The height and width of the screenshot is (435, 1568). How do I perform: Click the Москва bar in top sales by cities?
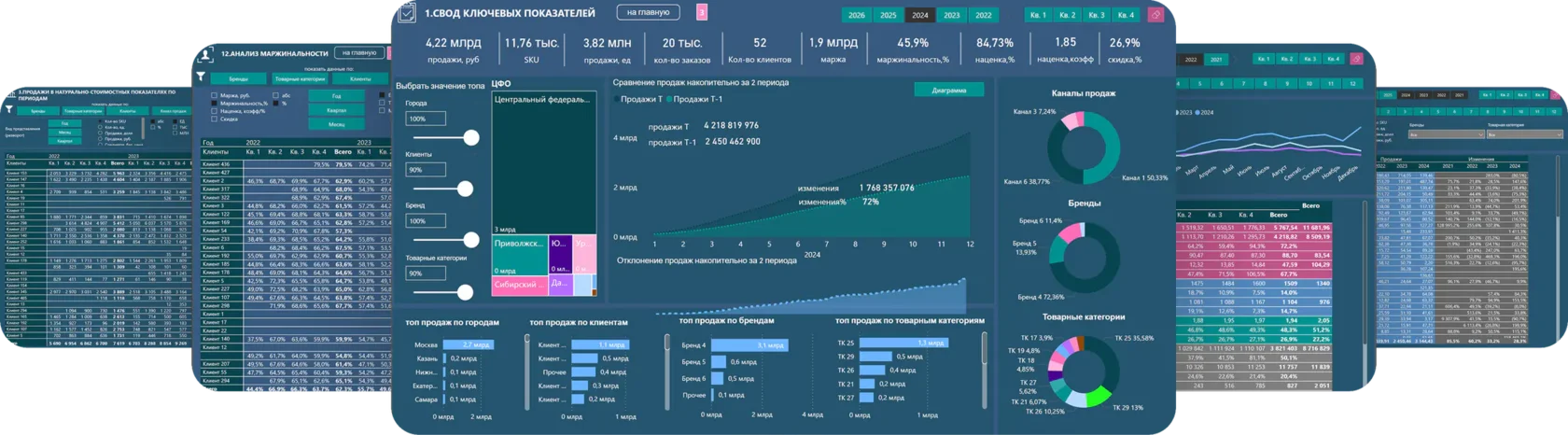[x=469, y=344]
